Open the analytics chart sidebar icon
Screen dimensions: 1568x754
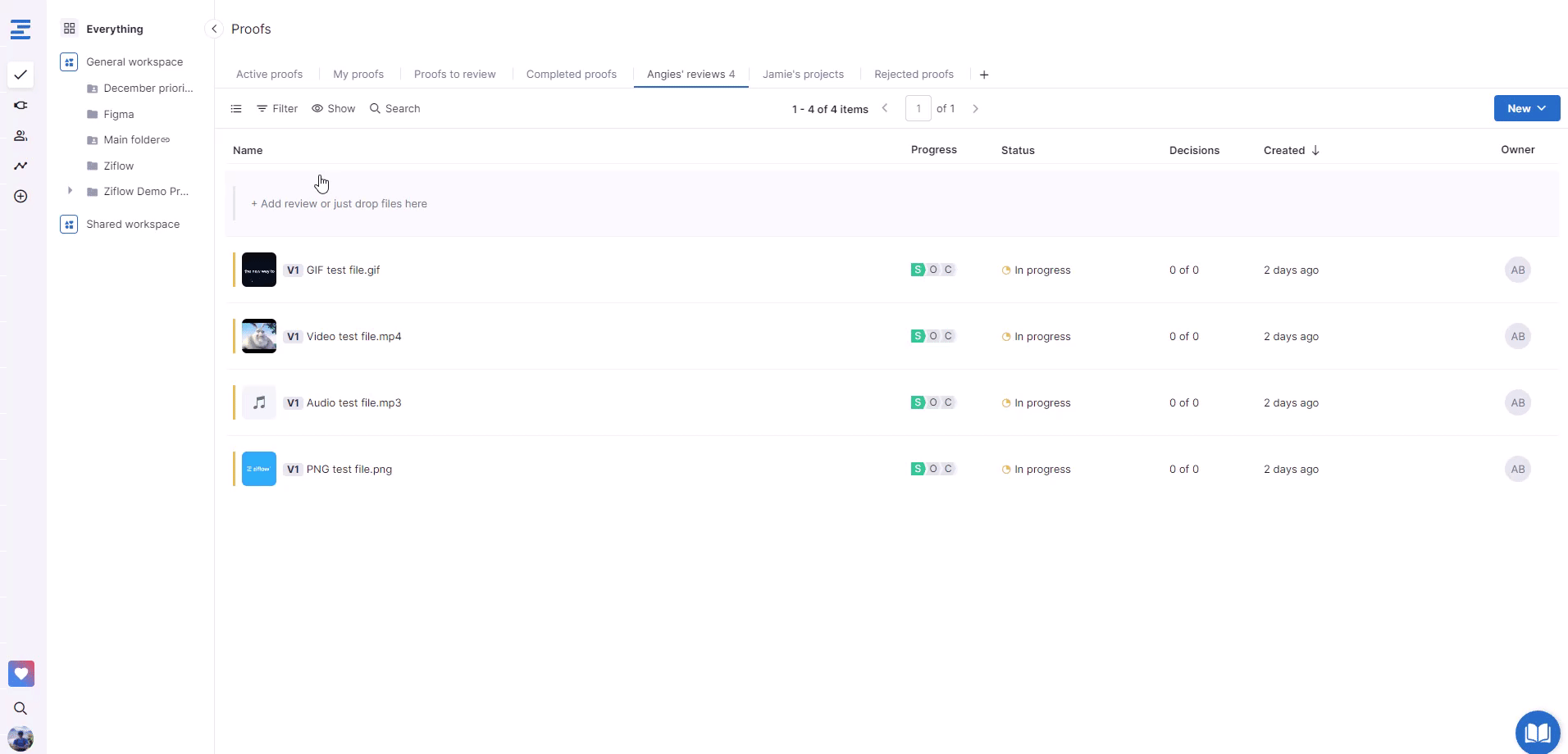tap(21, 166)
